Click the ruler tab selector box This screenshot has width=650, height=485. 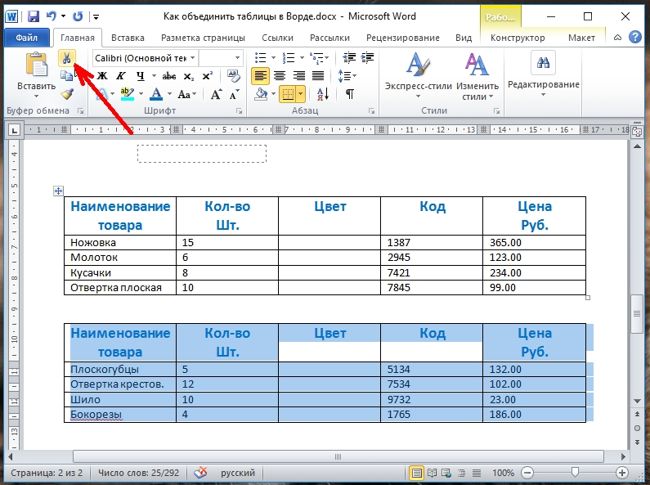(x=14, y=130)
